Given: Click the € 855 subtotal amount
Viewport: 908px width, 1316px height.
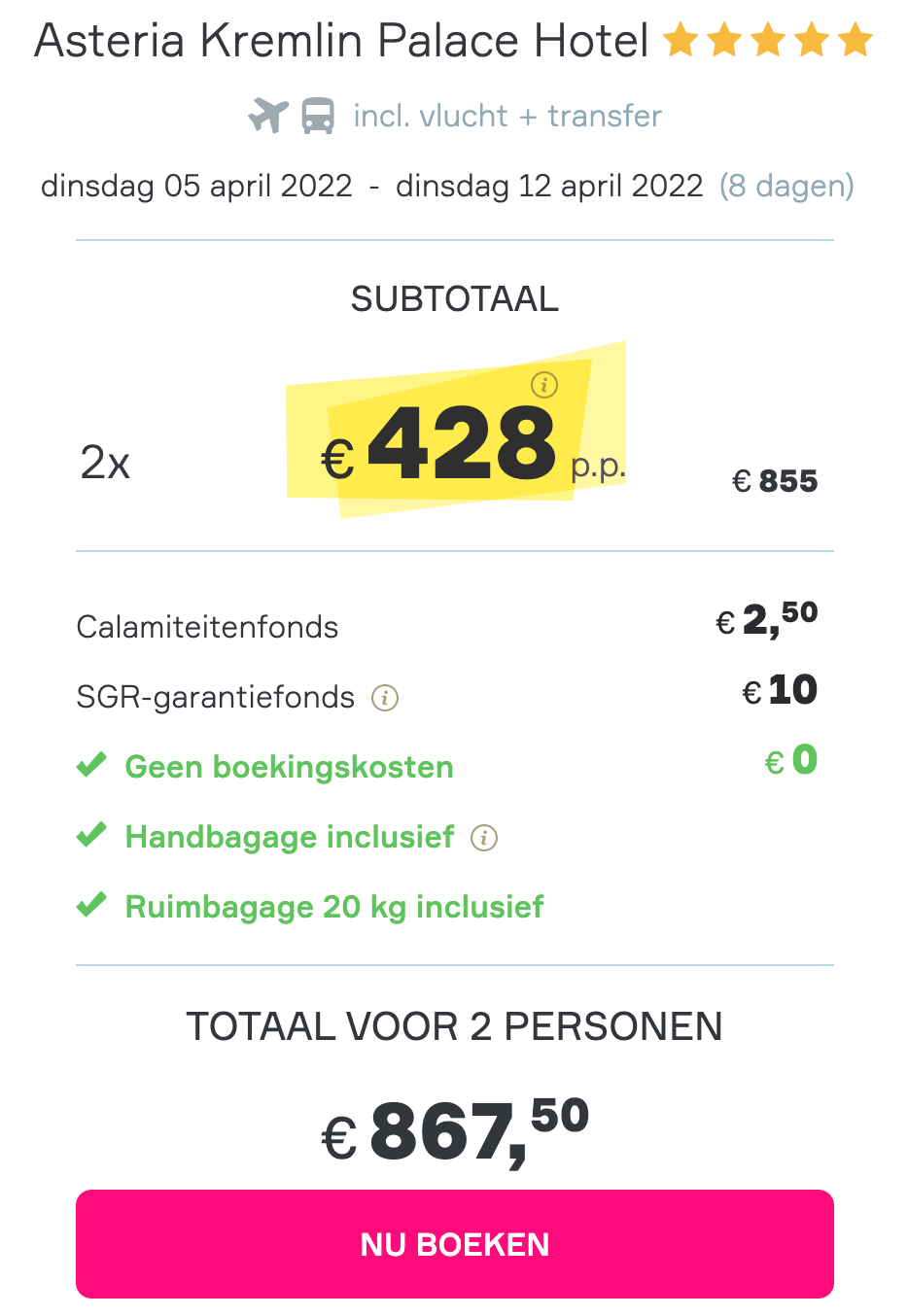Looking at the screenshot, I should (x=775, y=481).
